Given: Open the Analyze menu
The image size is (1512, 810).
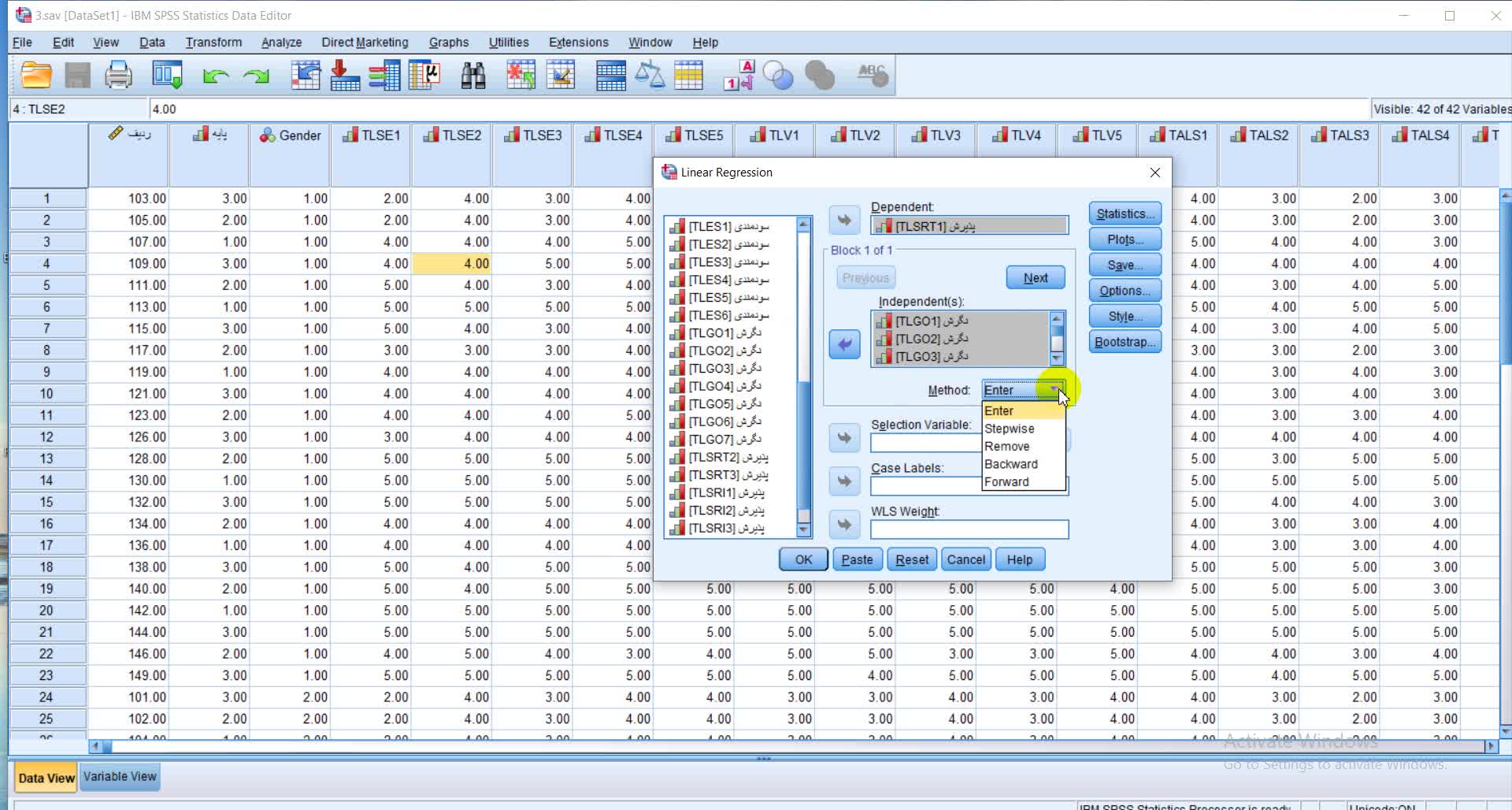Looking at the screenshot, I should [281, 43].
